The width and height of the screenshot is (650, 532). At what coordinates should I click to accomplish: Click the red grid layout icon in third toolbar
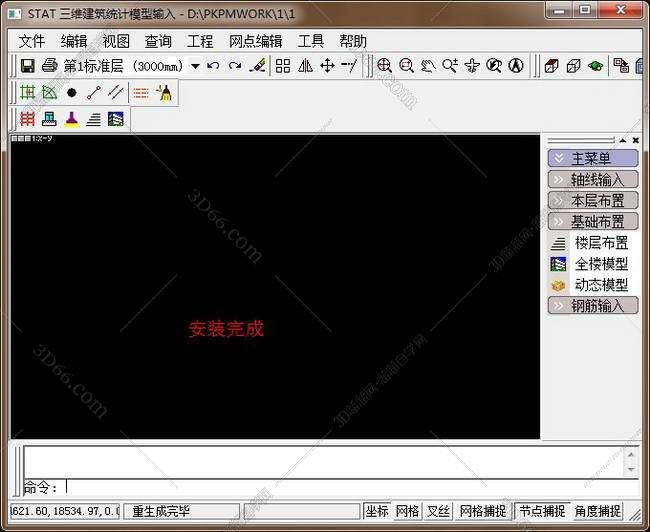(x=28, y=119)
